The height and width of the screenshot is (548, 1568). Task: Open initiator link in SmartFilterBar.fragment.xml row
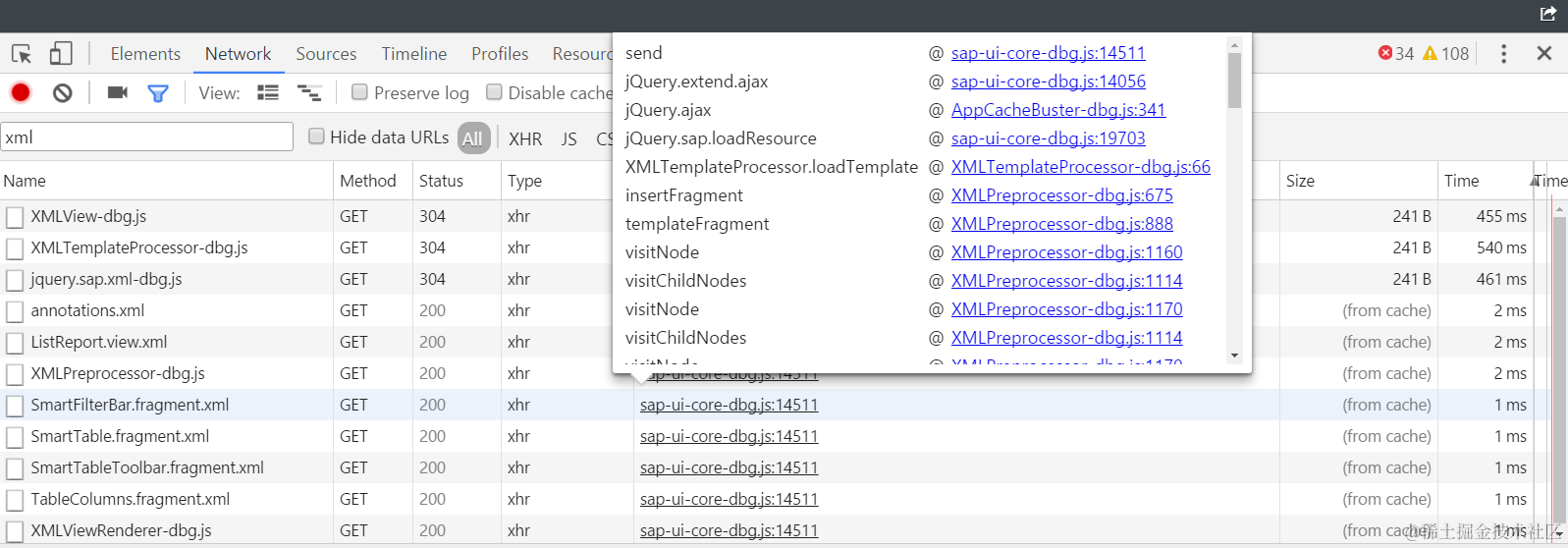coord(729,405)
